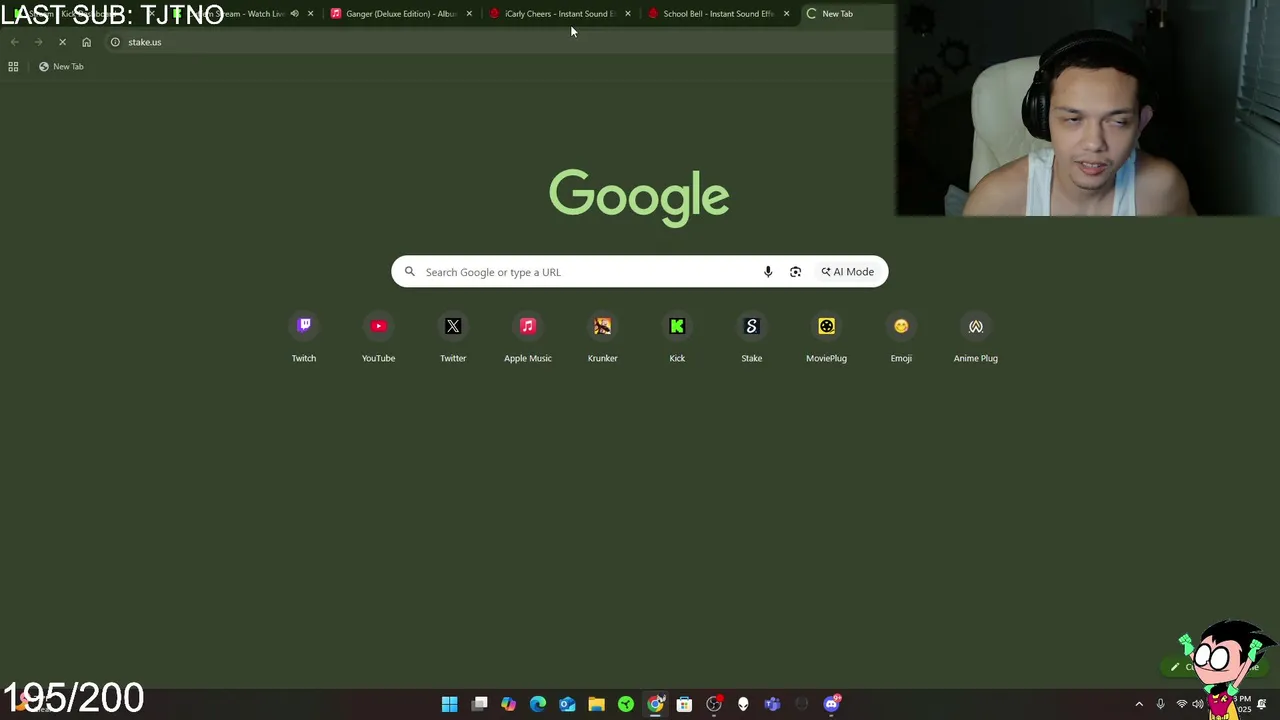
Task: Switch to the iCarly Cheers sound tab
Action: (x=558, y=14)
